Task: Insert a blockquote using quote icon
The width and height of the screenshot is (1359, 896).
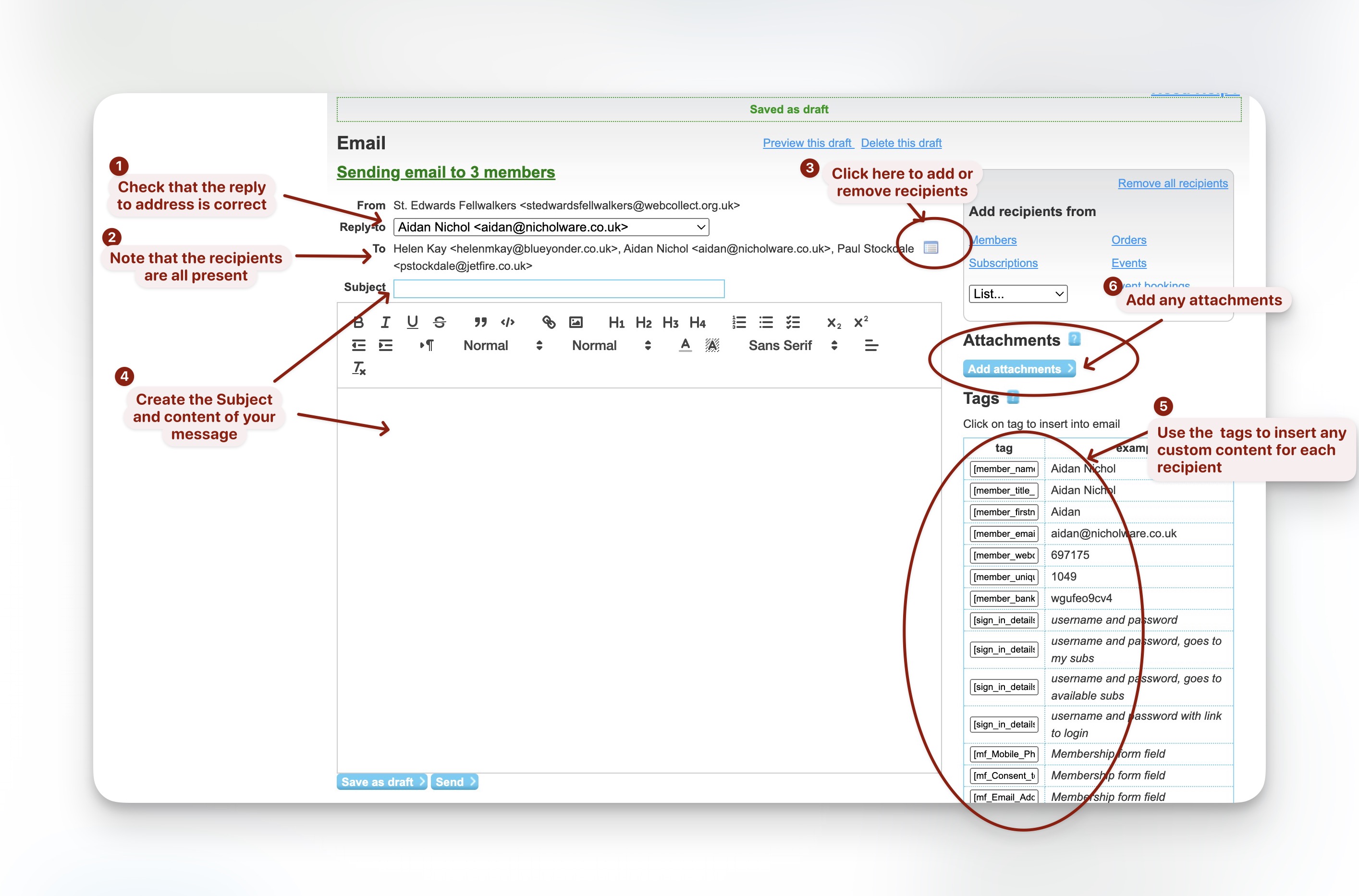Action: tap(480, 322)
